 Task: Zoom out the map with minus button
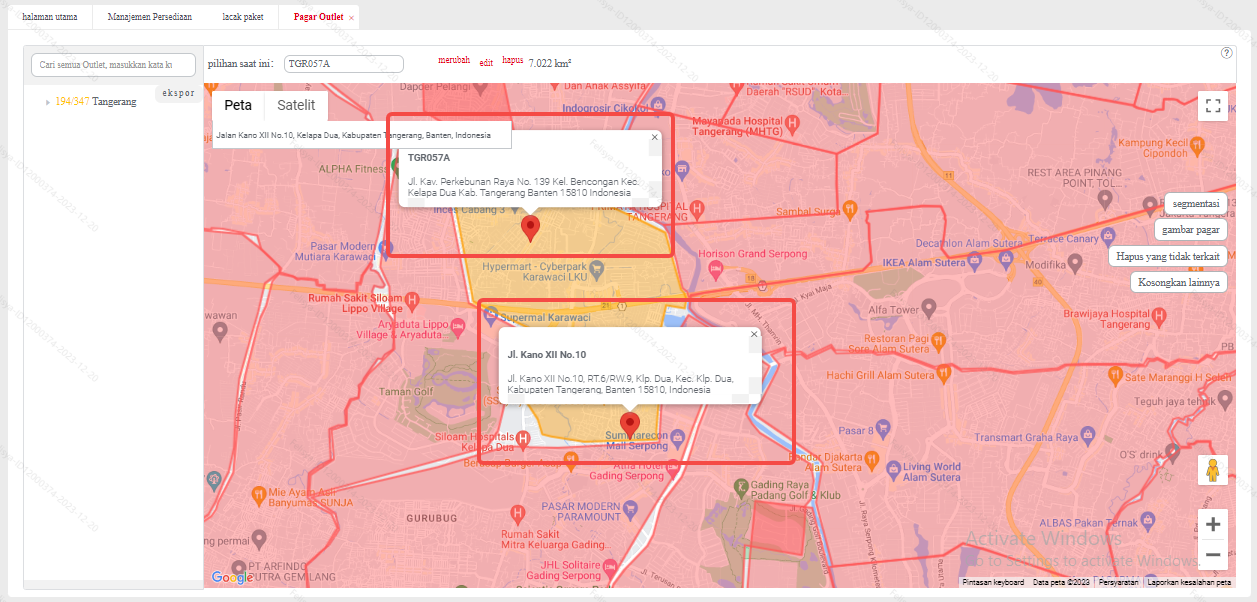(1213, 554)
